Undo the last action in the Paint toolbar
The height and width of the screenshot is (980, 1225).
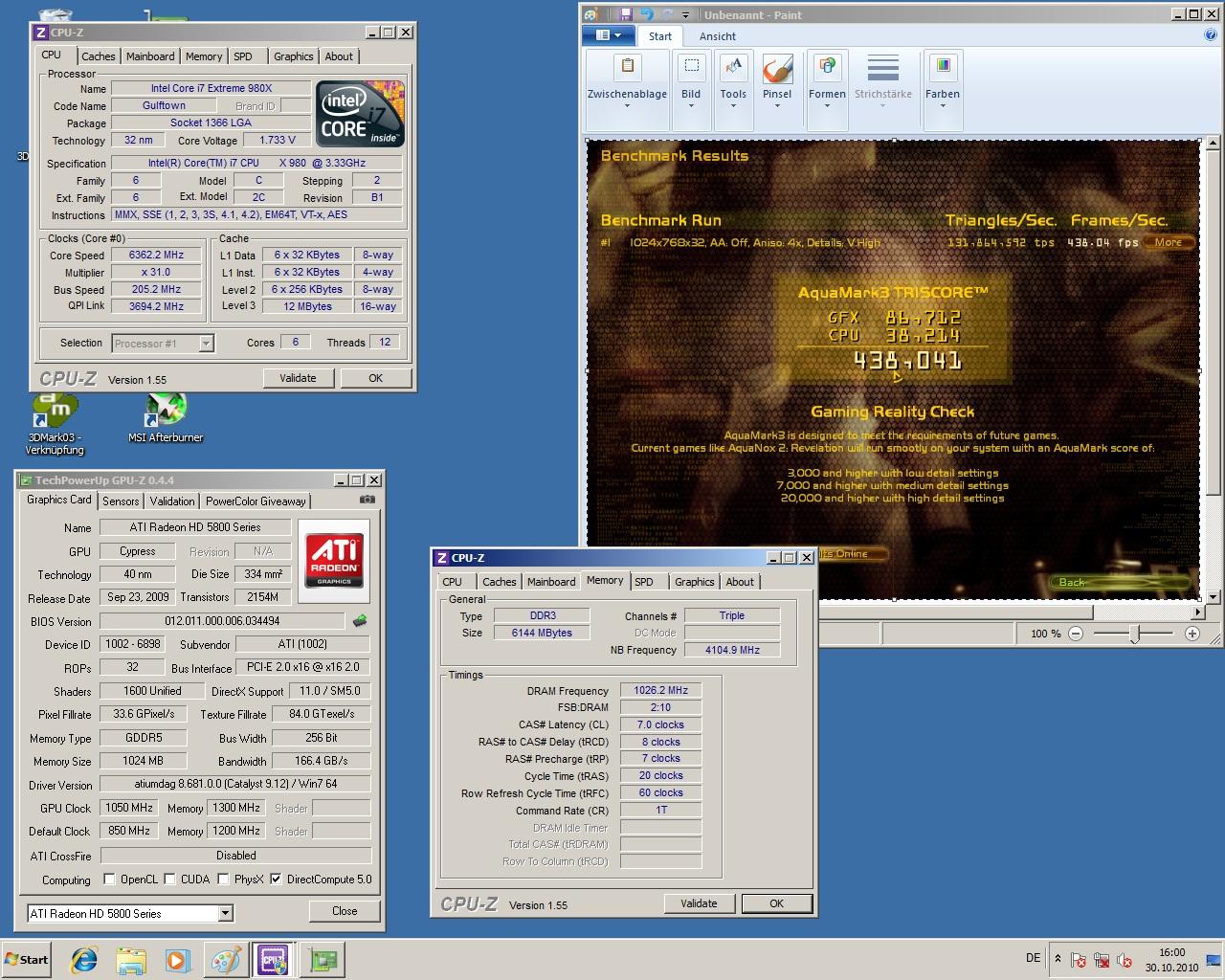(646, 14)
